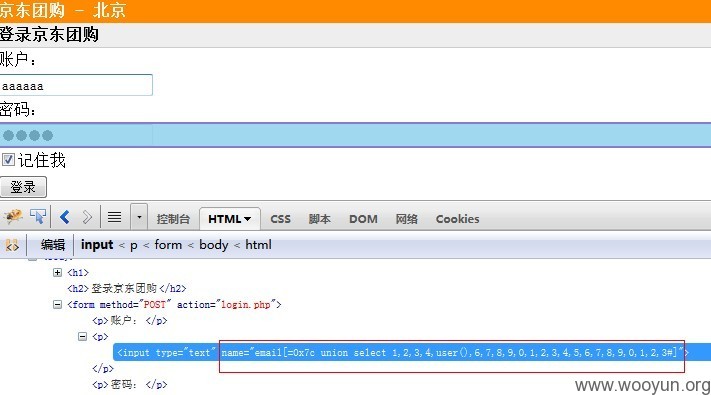Image resolution: width=711 pixels, height=395 pixels.
Task: Click the POST method value
Action: point(154,304)
